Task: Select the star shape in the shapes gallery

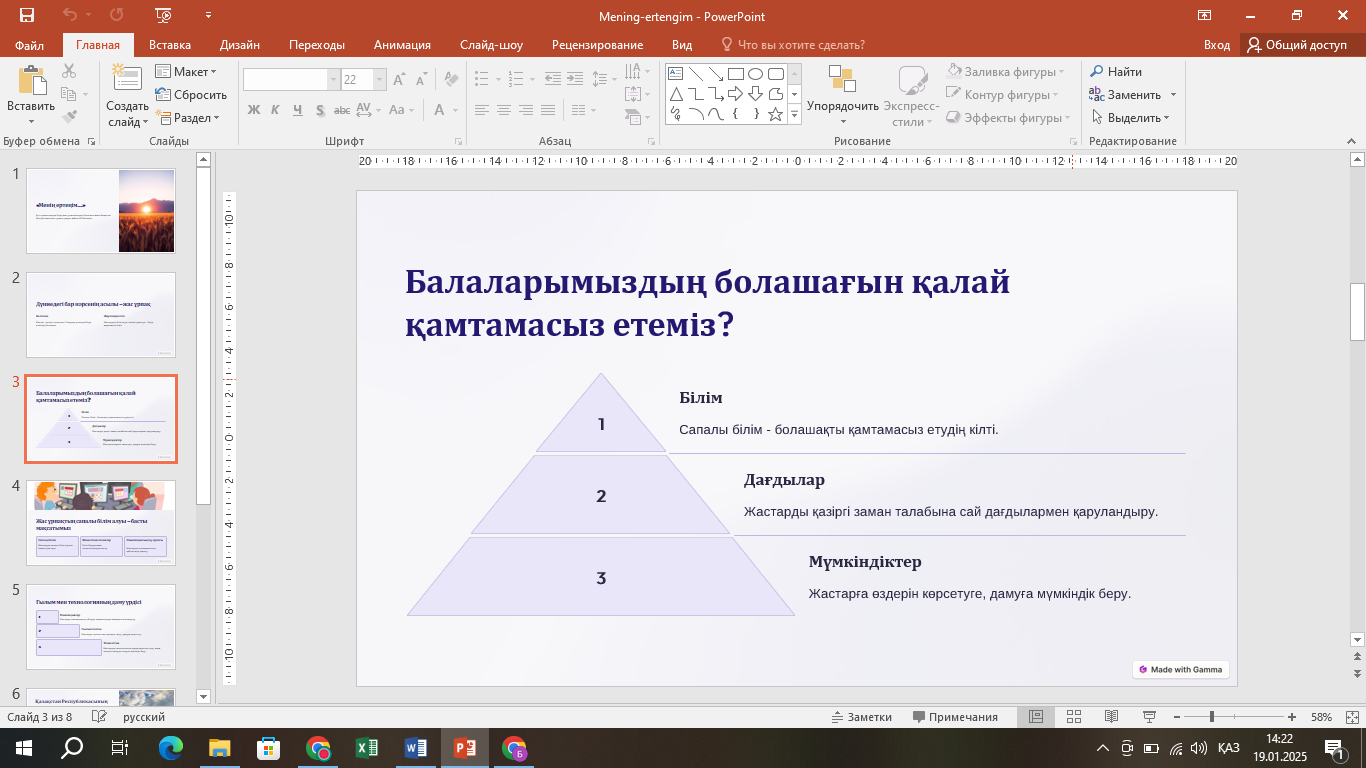Action: [x=775, y=114]
